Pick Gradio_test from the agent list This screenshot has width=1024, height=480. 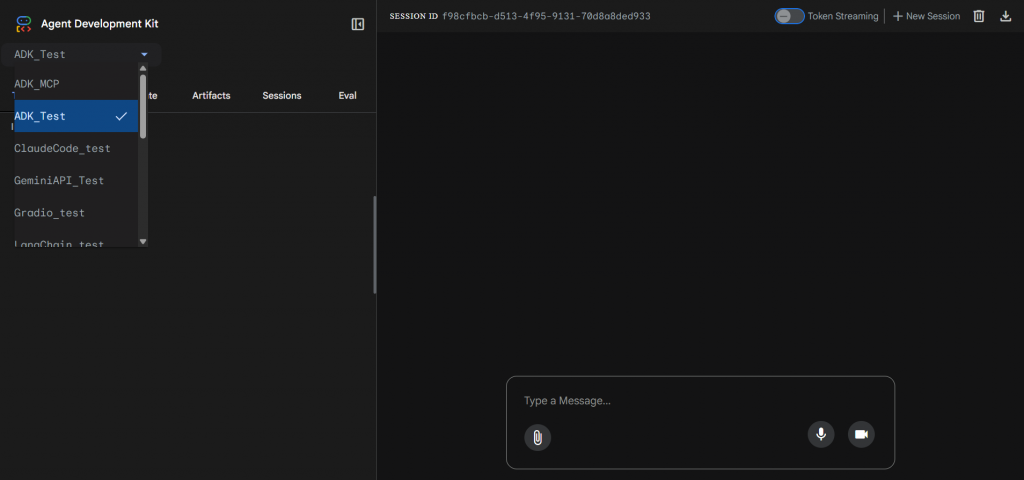(x=76, y=213)
